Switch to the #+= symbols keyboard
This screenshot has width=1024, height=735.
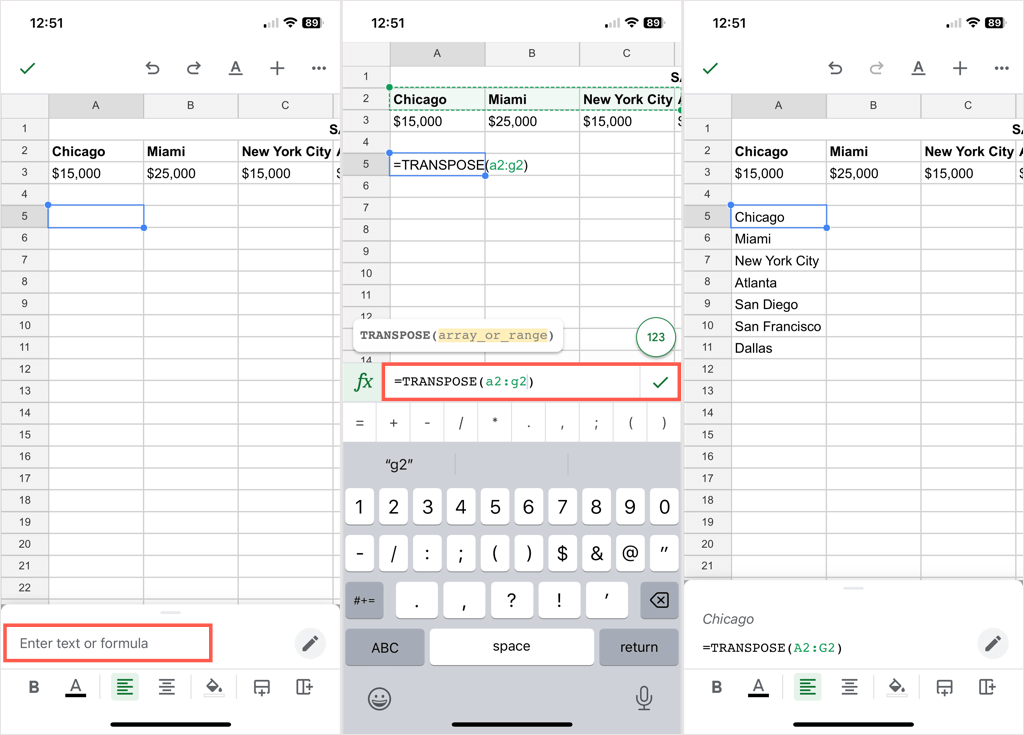[x=363, y=600]
